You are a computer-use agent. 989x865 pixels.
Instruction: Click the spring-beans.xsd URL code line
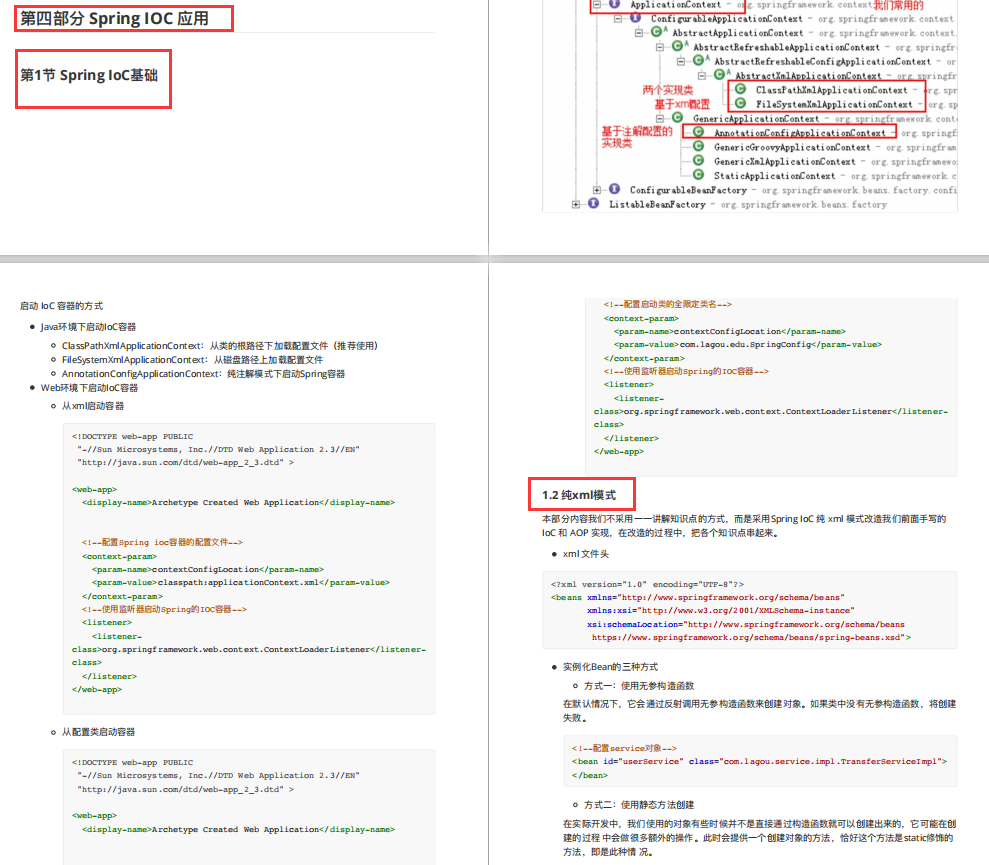coord(751,638)
